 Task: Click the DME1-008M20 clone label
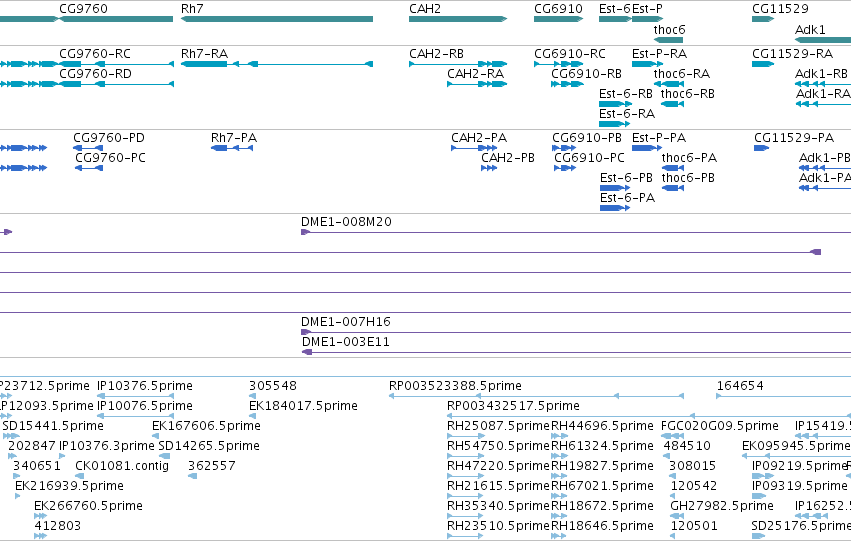(x=346, y=222)
